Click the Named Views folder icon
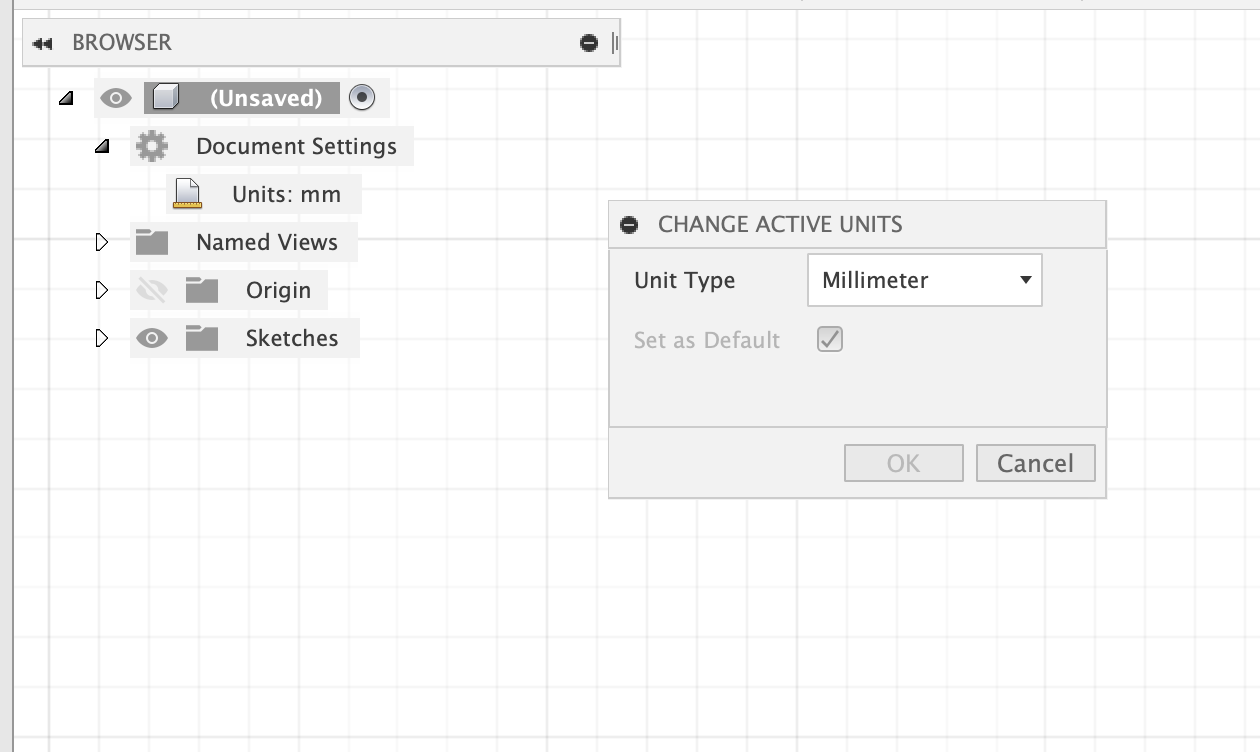Viewport: 1260px width, 752px height. click(x=152, y=242)
